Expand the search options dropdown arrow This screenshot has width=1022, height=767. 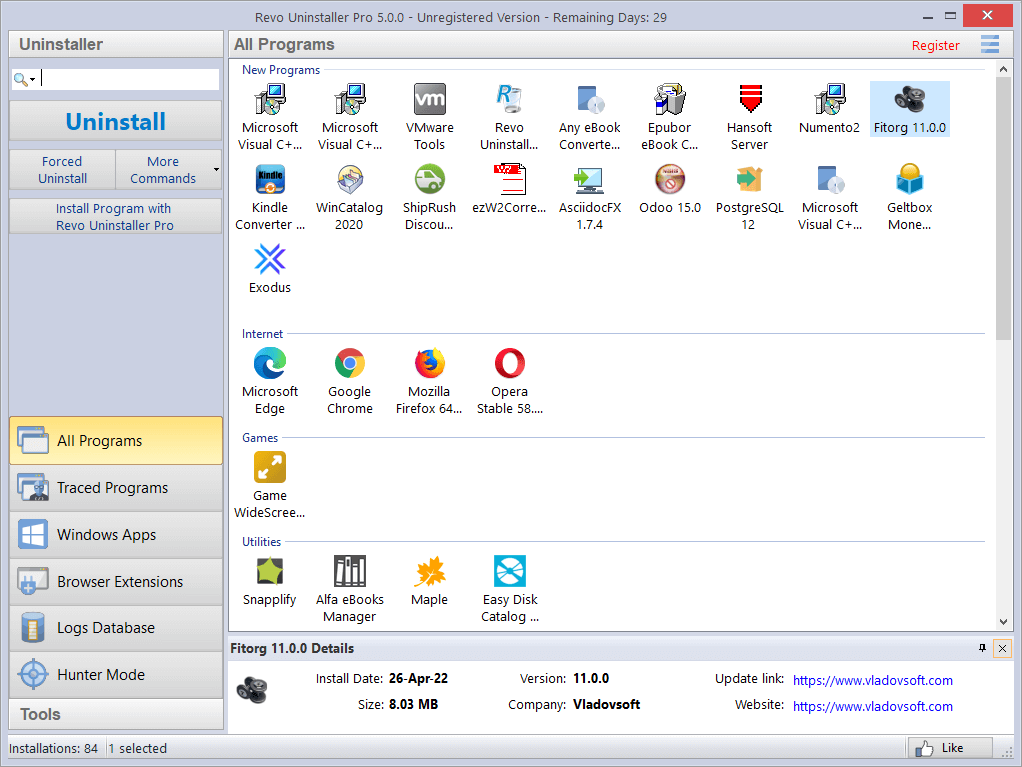click(x=33, y=80)
